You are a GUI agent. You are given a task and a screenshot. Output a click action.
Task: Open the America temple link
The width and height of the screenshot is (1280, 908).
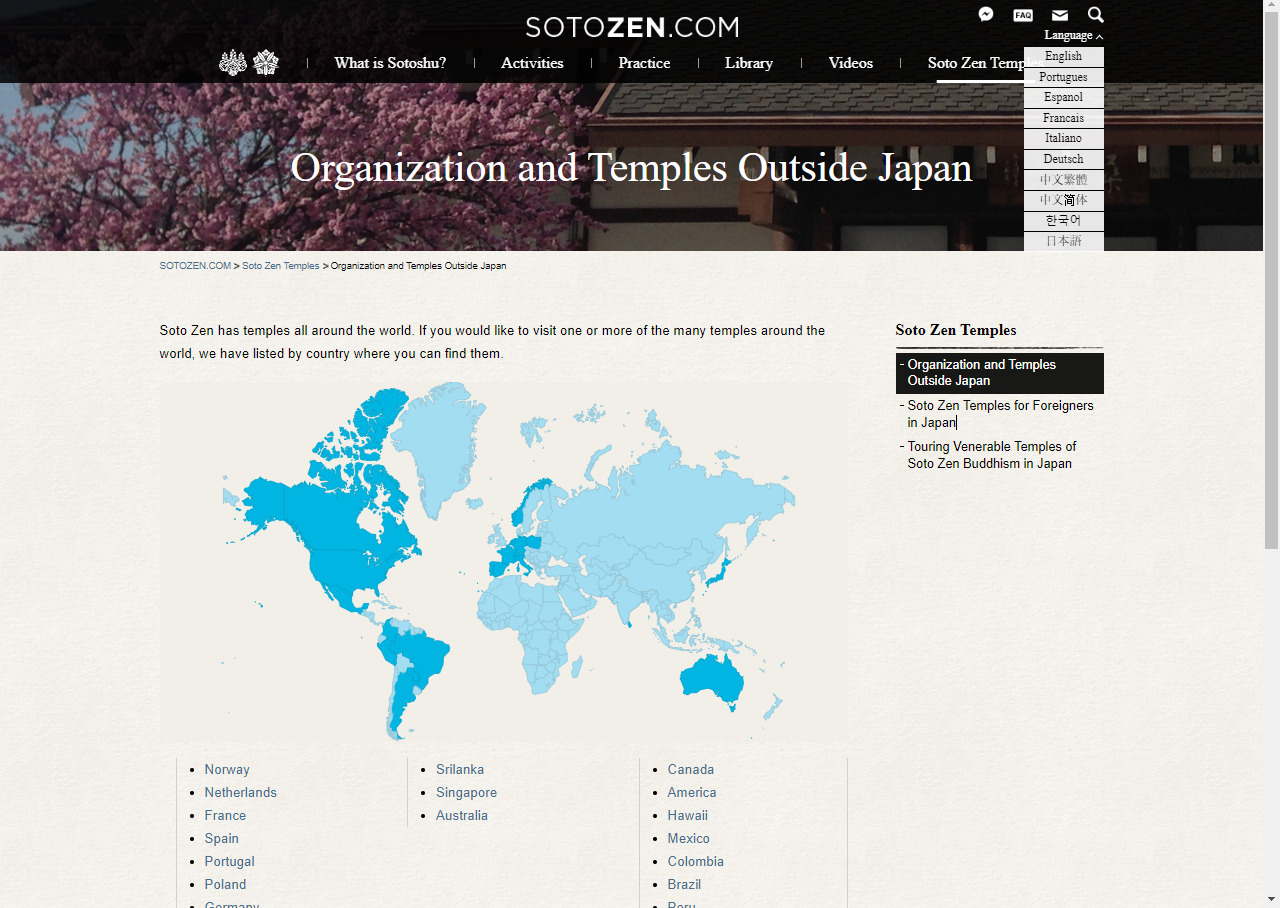click(692, 792)
